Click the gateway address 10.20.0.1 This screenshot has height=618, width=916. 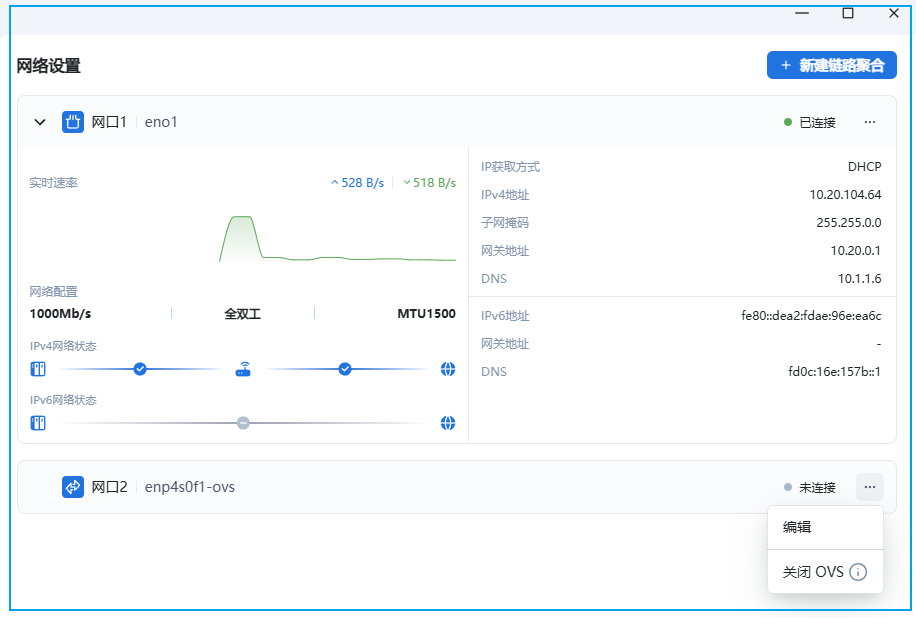pyautogui.click(x=856, y=251)
